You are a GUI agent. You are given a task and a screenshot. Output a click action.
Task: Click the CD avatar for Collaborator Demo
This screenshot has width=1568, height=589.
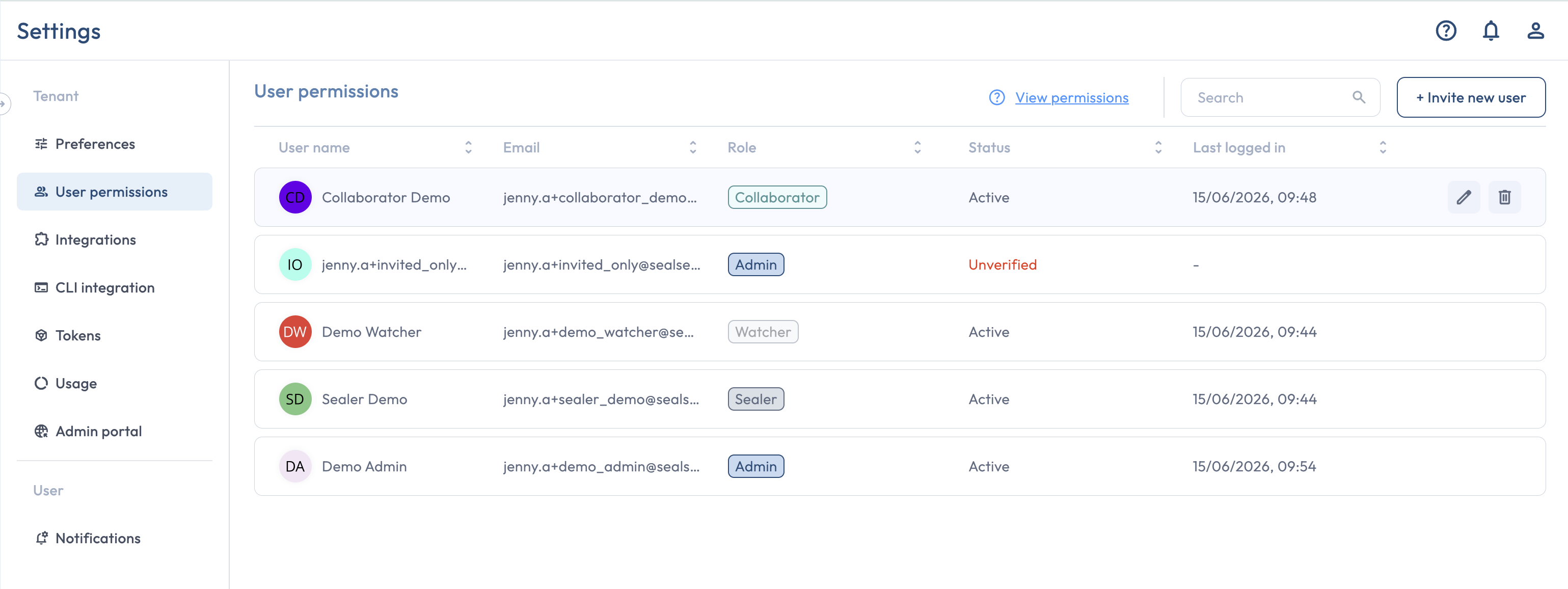coord(295,197)
